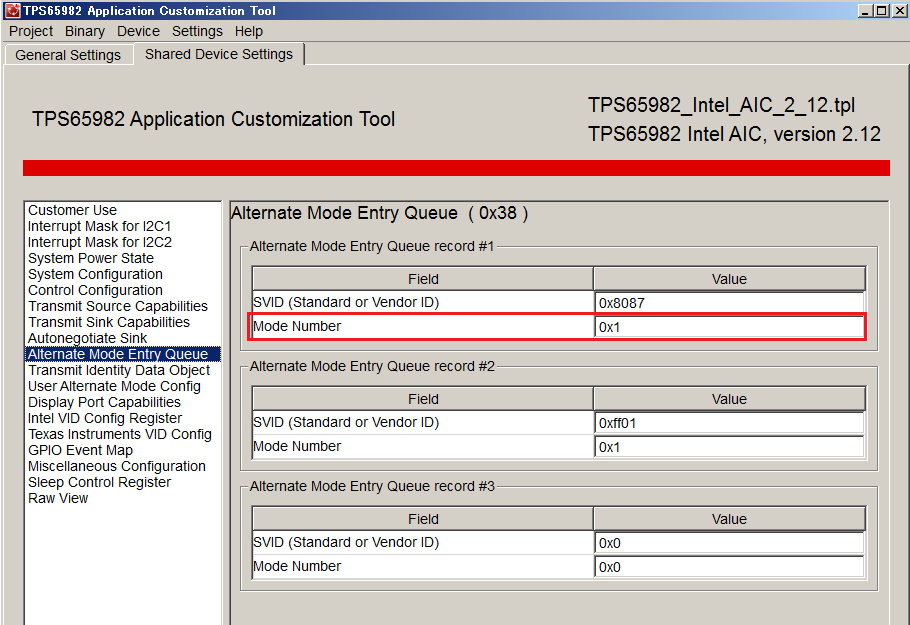The width and height of the screenshot is (910, 625).
Task: Click the Value column header in record #2
Action: pyautogui.click(x=730, y=399)
